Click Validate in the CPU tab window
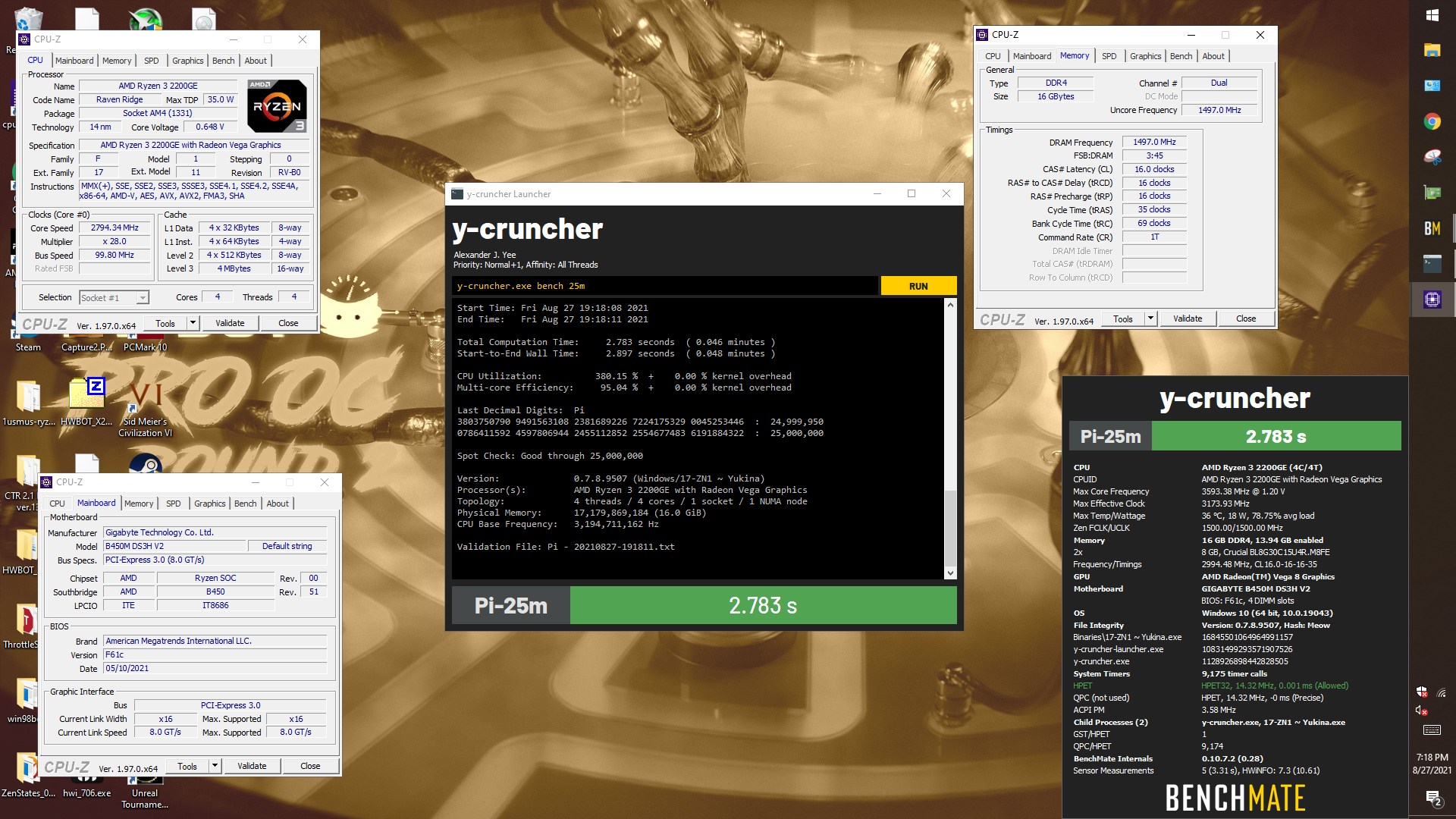 tap(230, 323)
